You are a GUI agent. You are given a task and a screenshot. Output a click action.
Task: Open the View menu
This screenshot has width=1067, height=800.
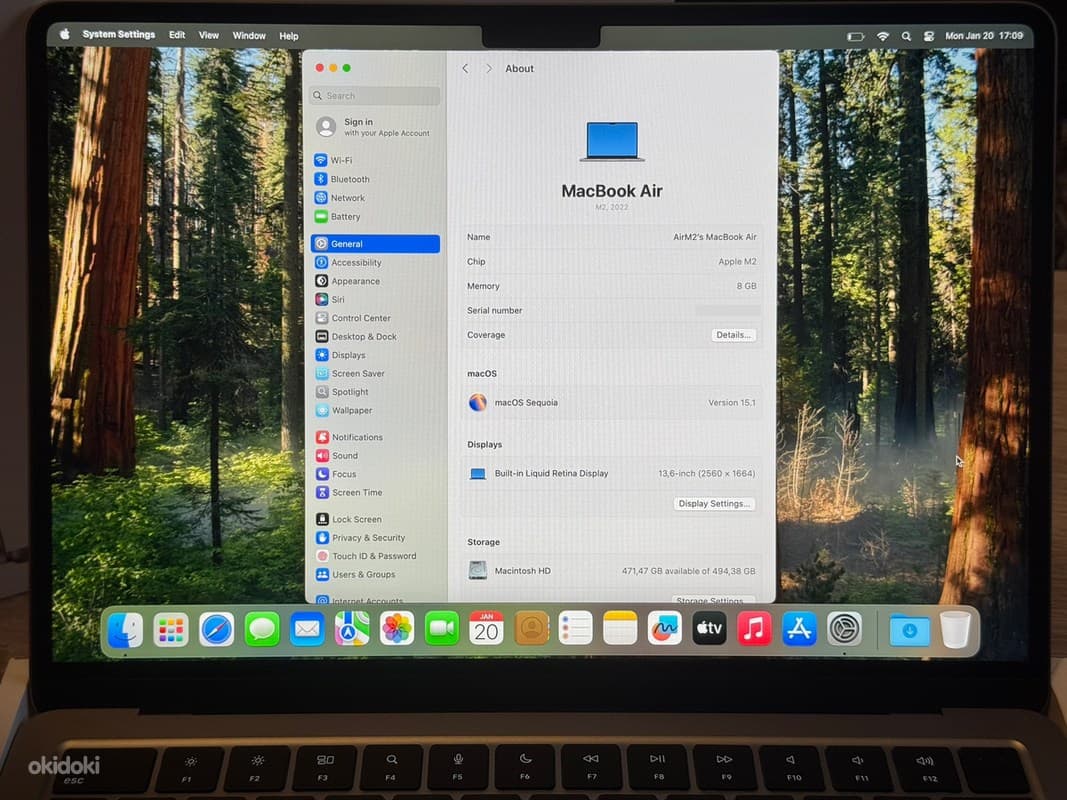pos(209,35)
